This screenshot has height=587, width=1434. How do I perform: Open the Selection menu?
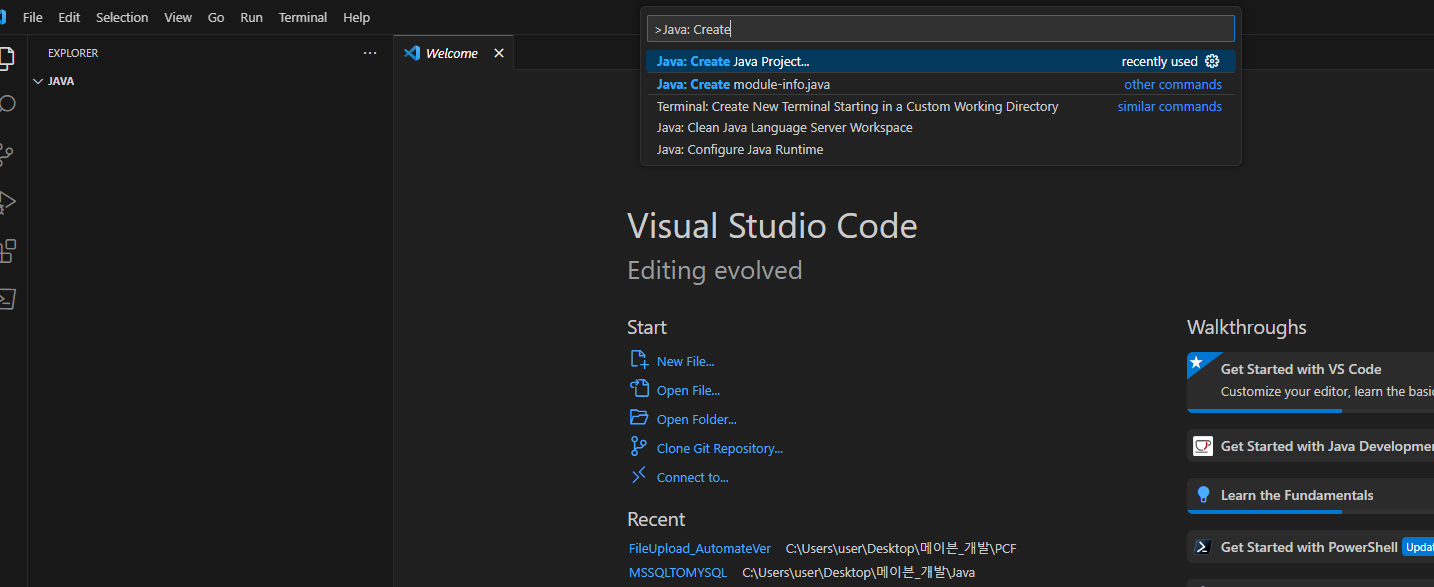tap(122, 17)
